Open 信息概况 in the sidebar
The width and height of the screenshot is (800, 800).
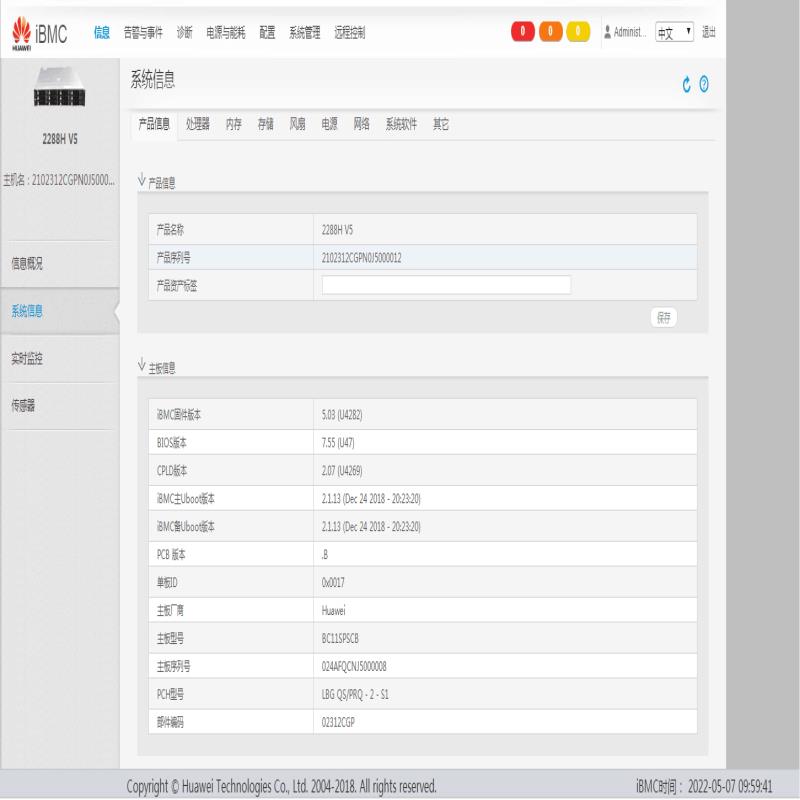60,264
